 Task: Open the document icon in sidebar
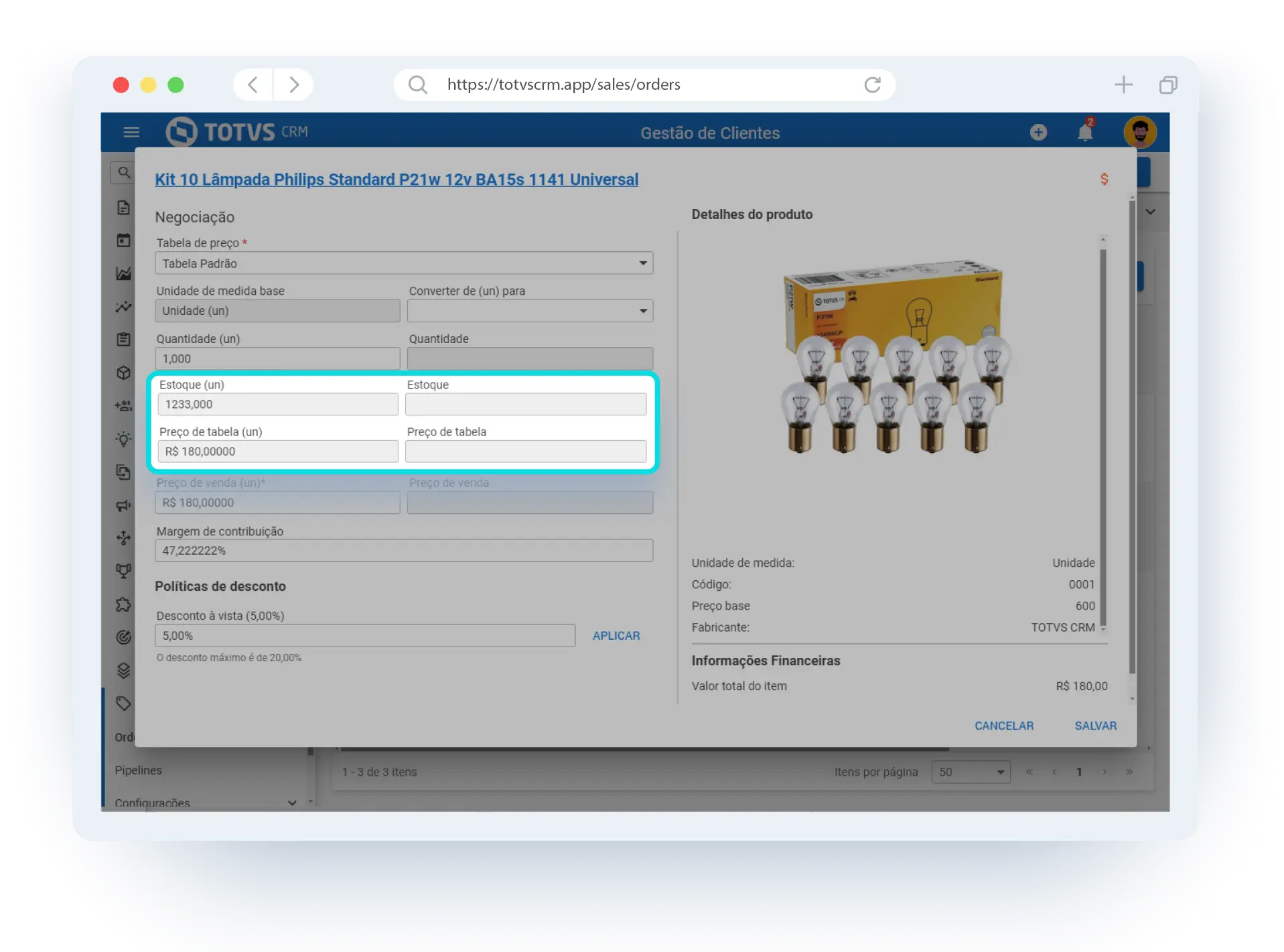tap(124, 208)
